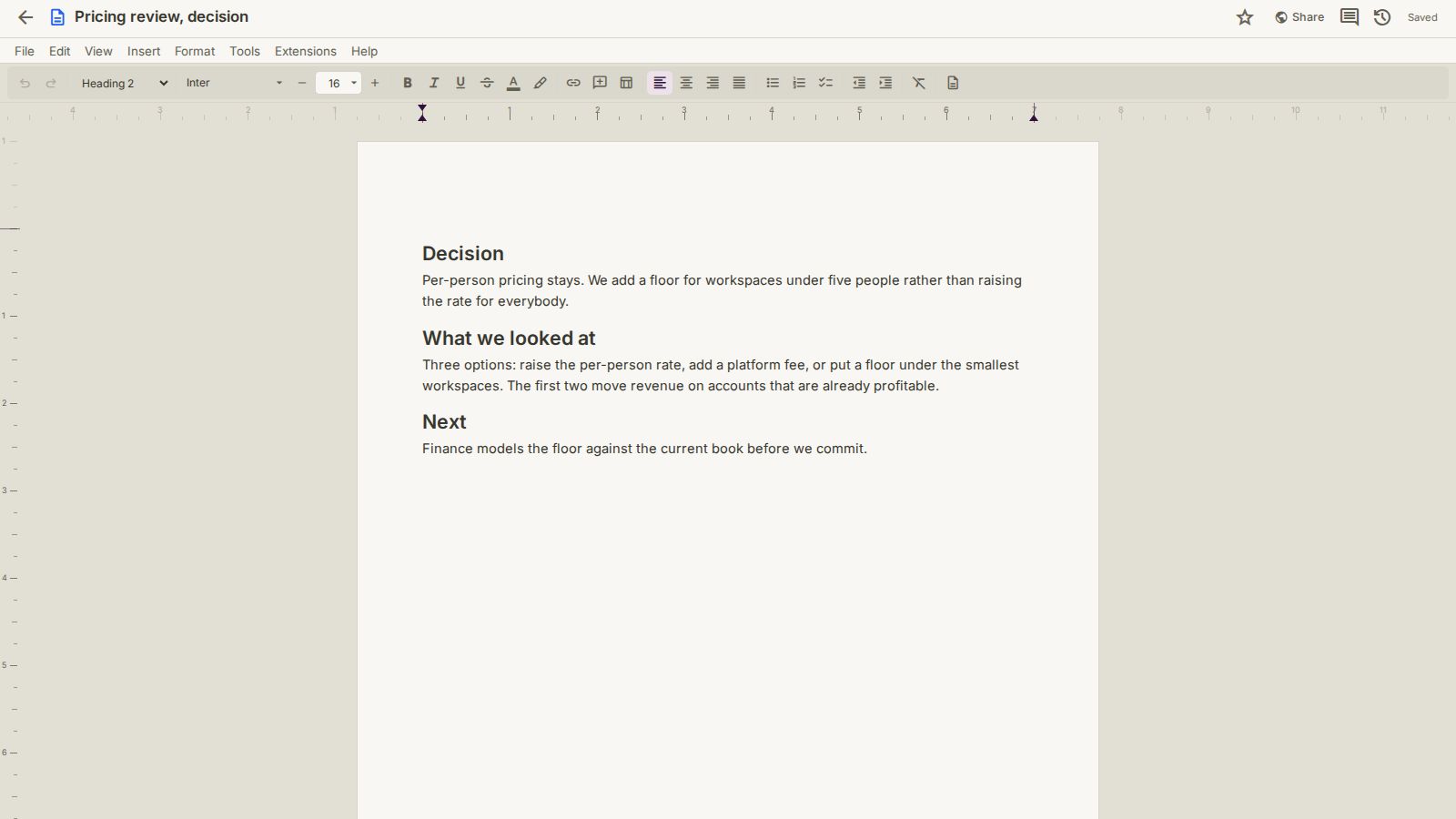Click the undo arrow
Viewport: 1456px width, 819px height.
pyautogui.click(x=25, y=83)
